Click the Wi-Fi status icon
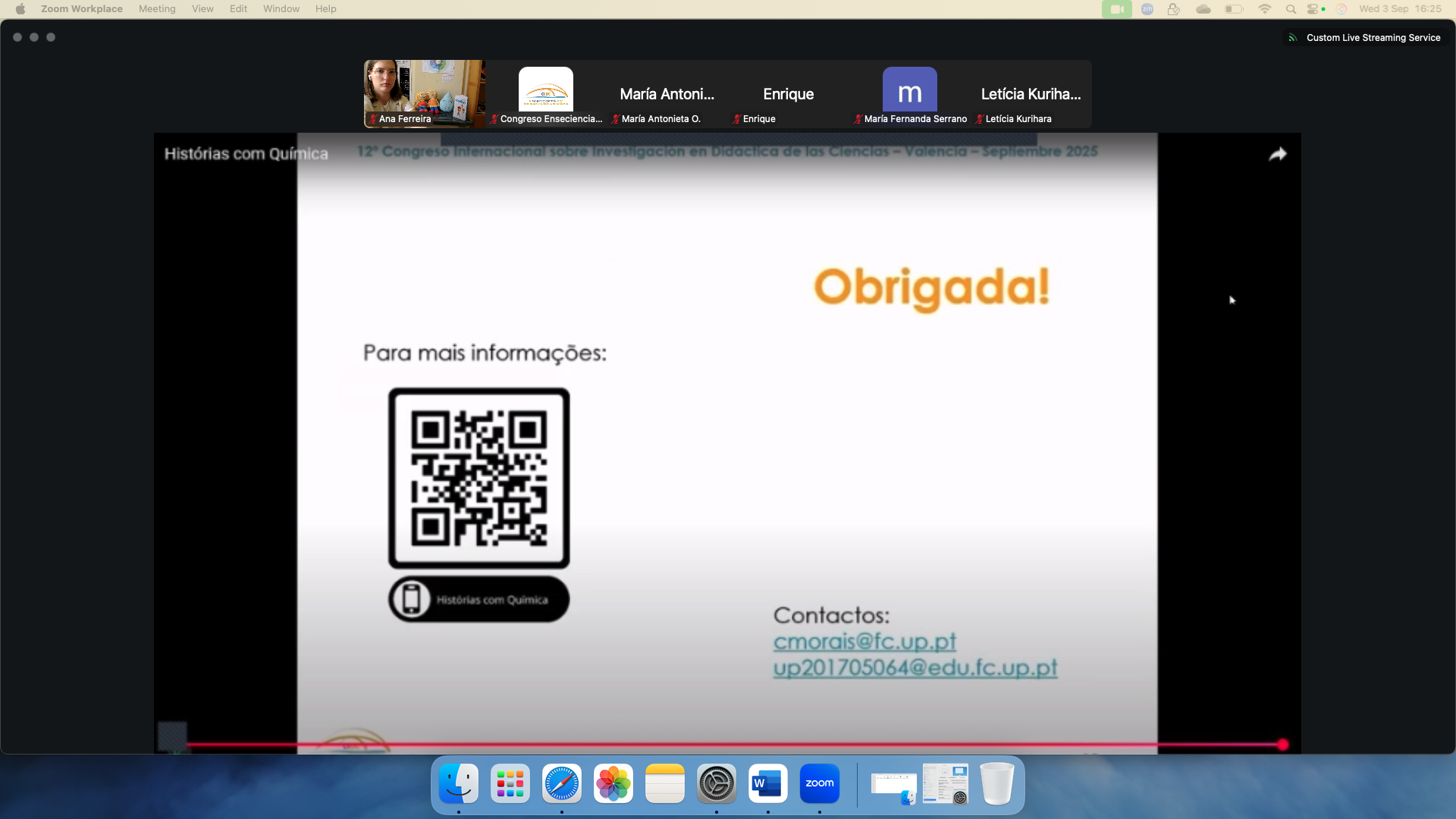This screenshot has width=1456, height=819. 1264,9
